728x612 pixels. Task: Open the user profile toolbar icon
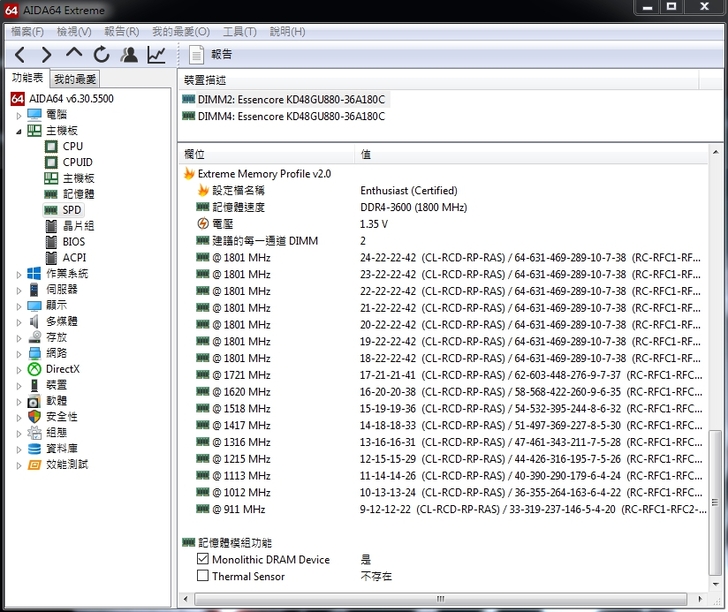point(129,55)
